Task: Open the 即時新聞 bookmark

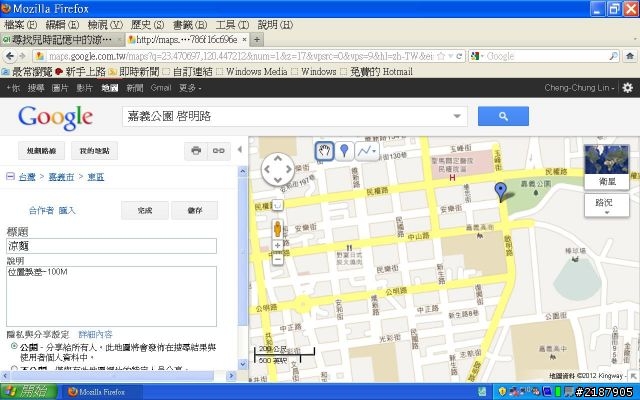Action: click(134, 72)
